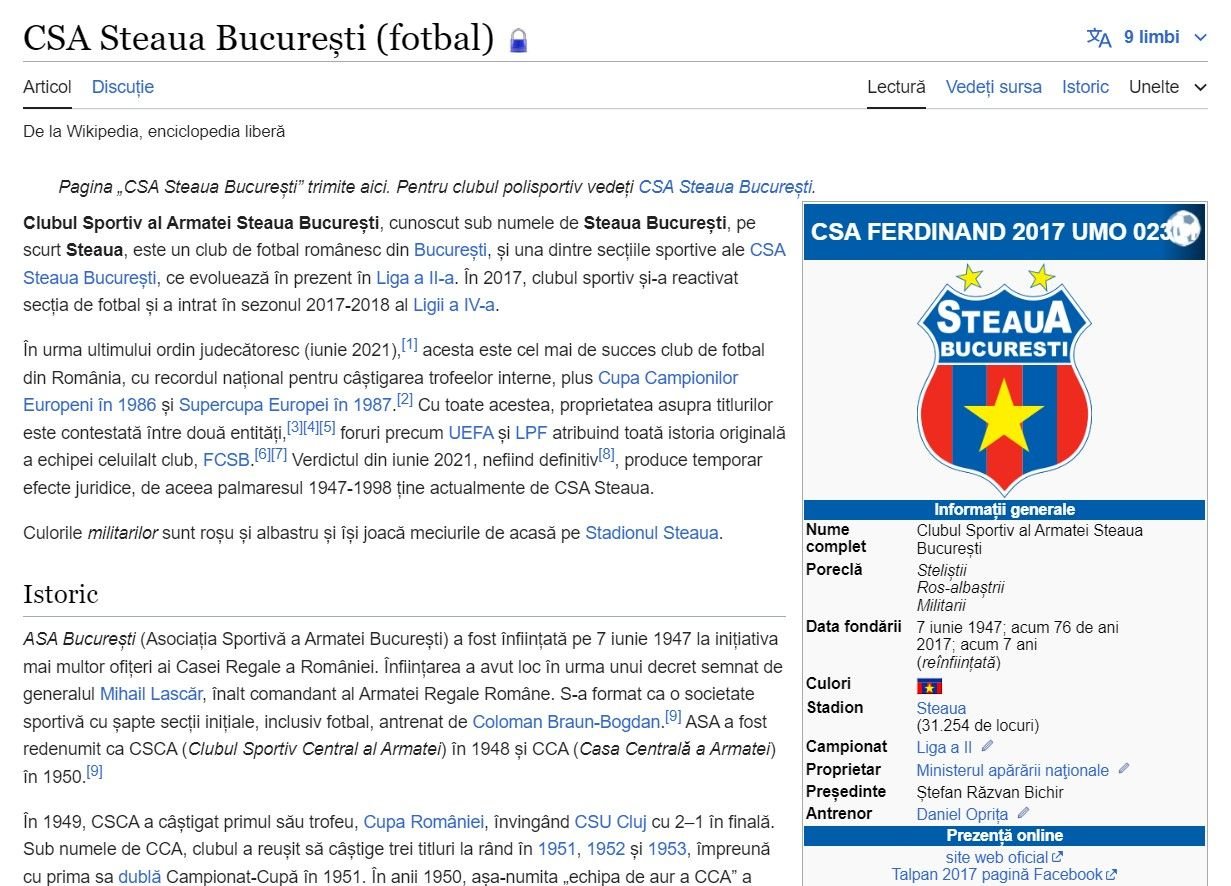Click the article title CSA Steaua București (fotbal)

259,38
